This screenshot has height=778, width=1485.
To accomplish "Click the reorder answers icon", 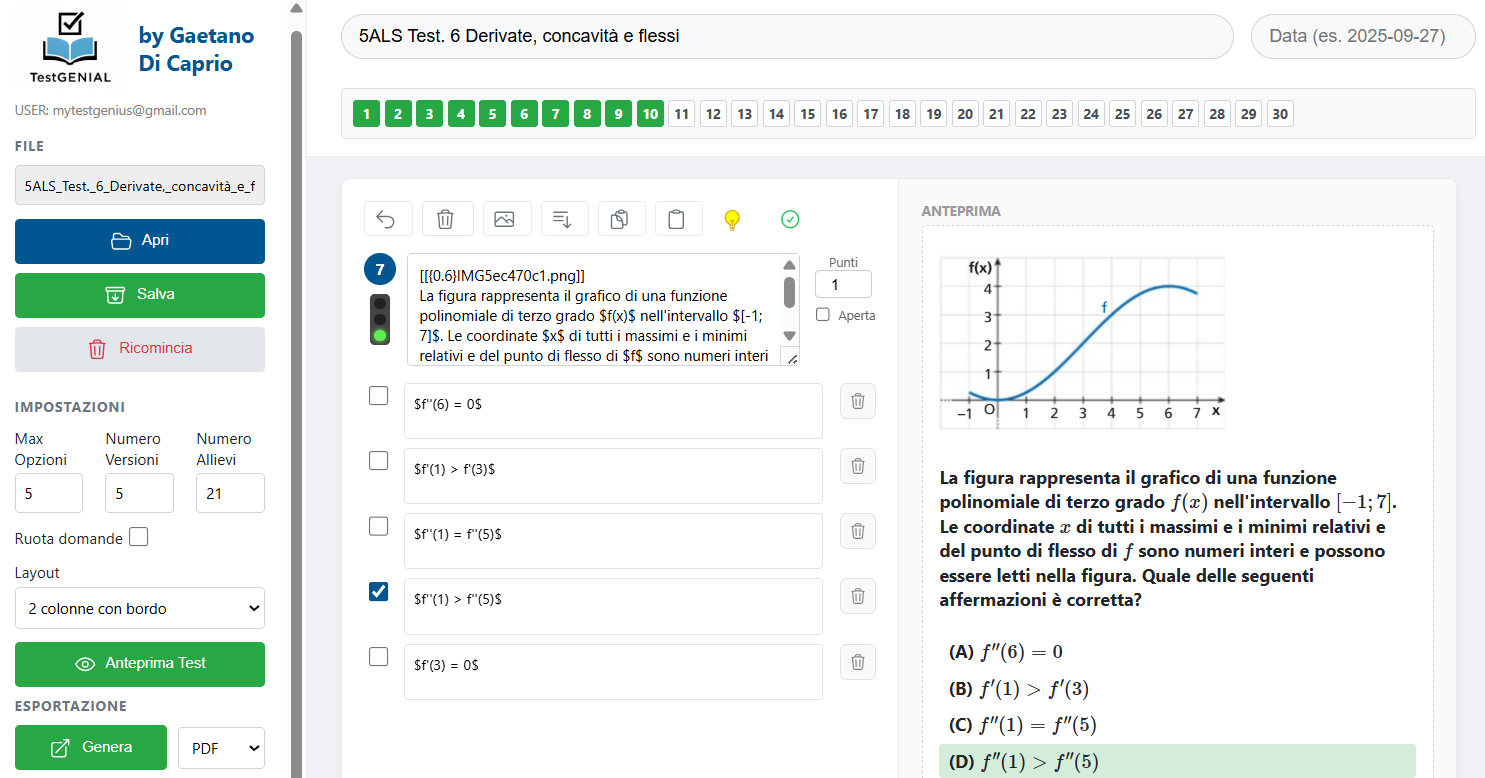I will 565,218.
